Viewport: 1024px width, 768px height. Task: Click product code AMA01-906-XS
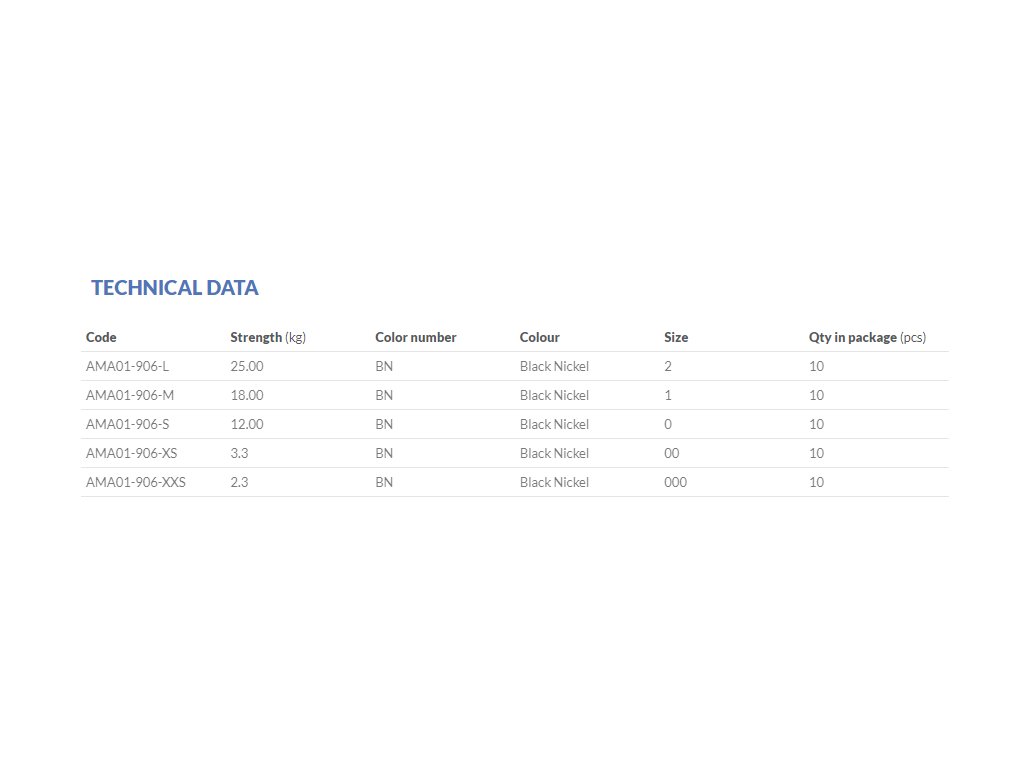pyautogui.click(x=131, y=453)
